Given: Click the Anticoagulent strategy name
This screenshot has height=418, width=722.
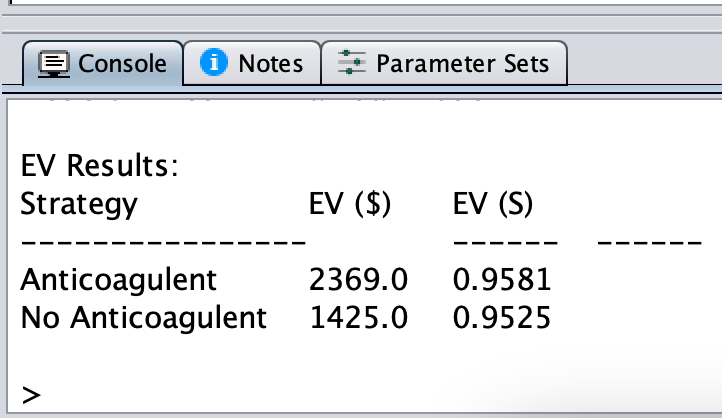Looking at the screenshot, I should 118,280.
